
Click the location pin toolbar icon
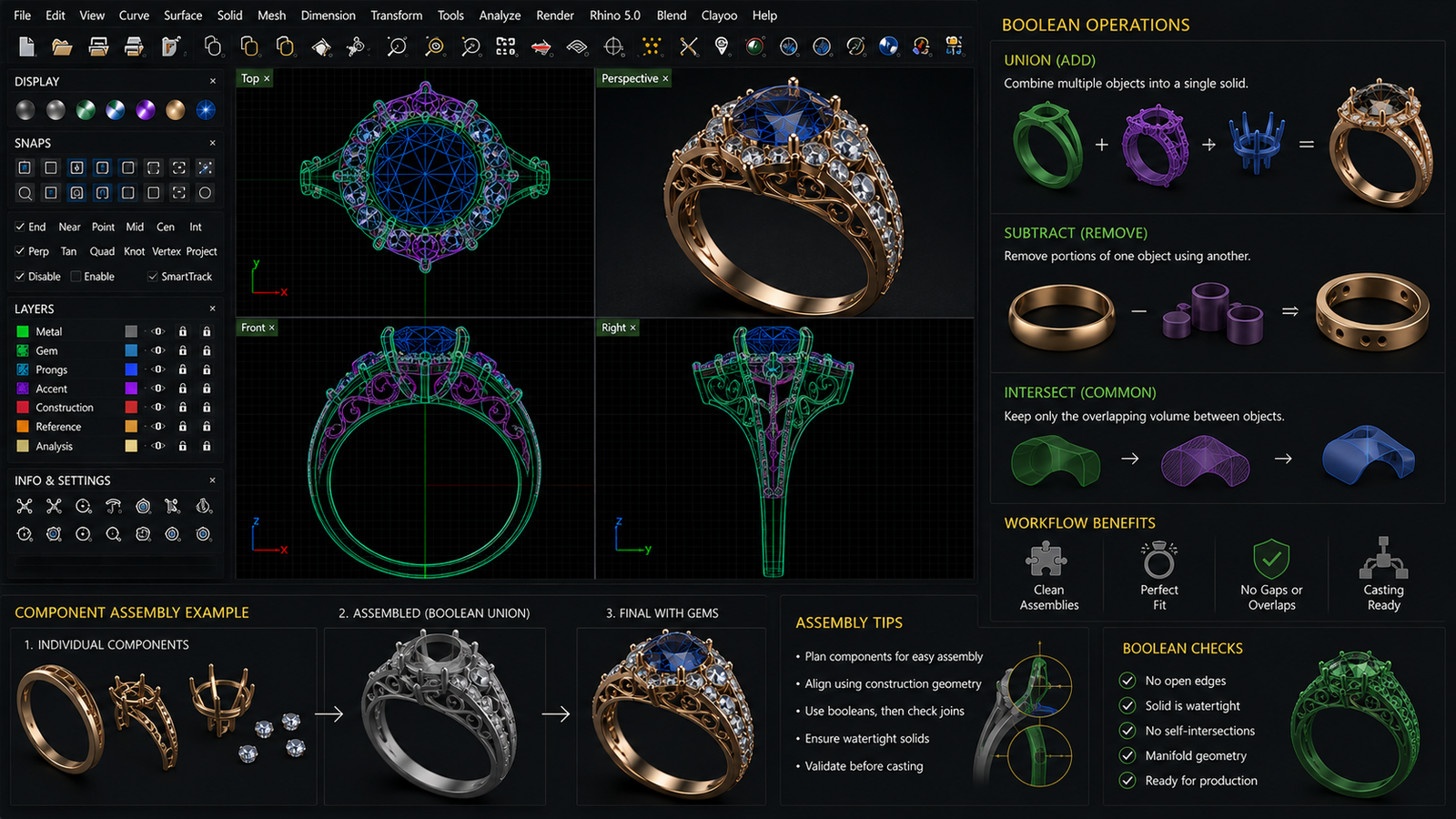click(x=722, y=46)
